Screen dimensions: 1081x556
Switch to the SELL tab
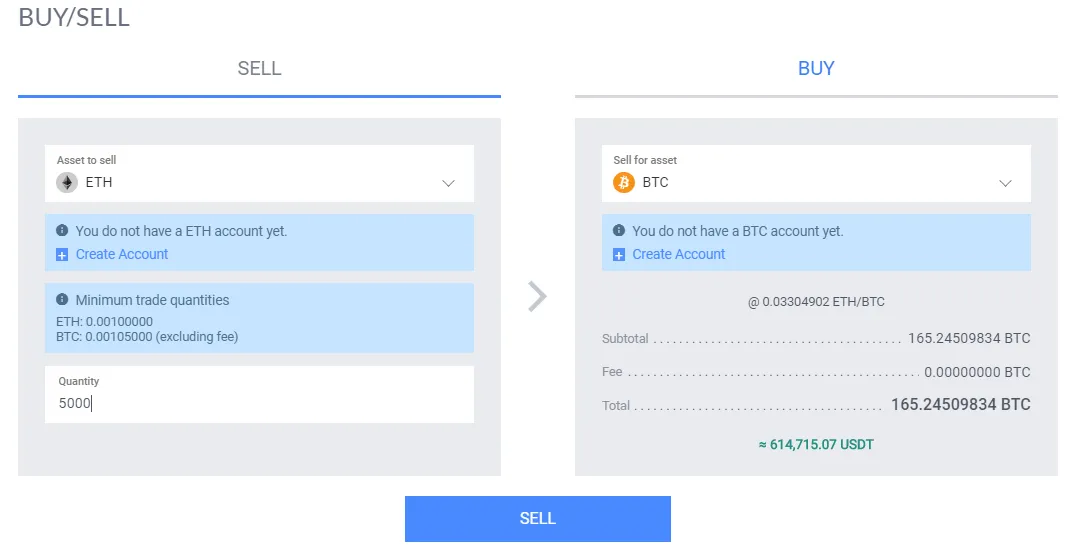pyautogui.click(x=259, y=68)
